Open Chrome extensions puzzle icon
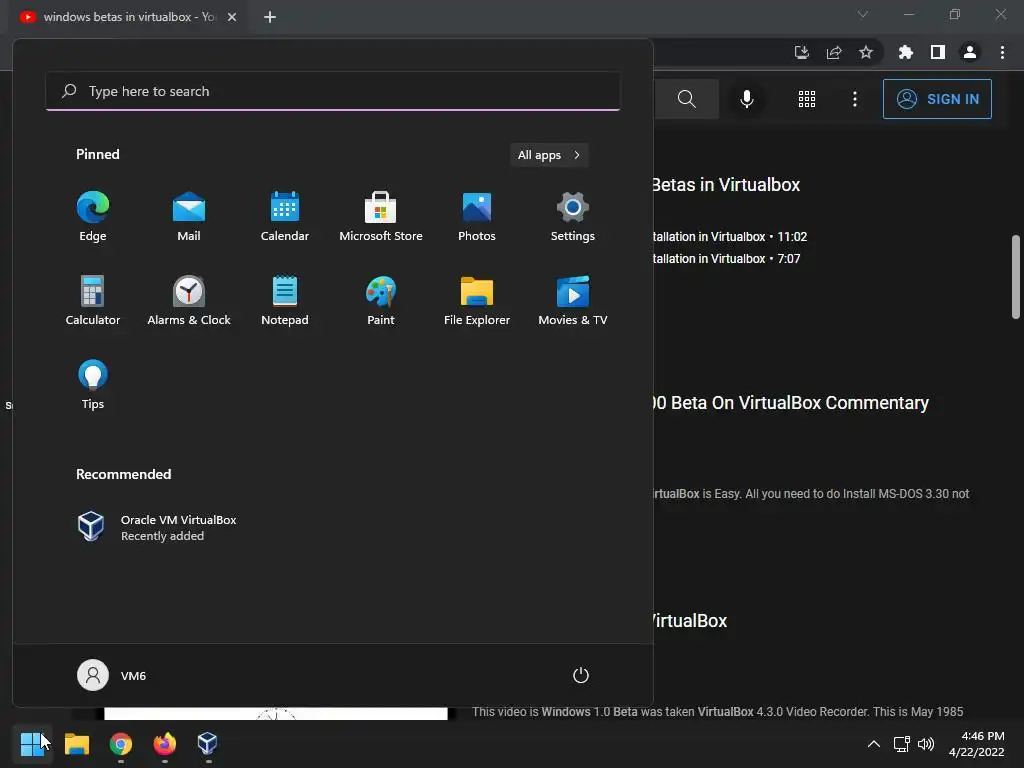Image resolution: width=1024 pixels, height=768 pixels. pyautogui.click(x=906, y=52)
